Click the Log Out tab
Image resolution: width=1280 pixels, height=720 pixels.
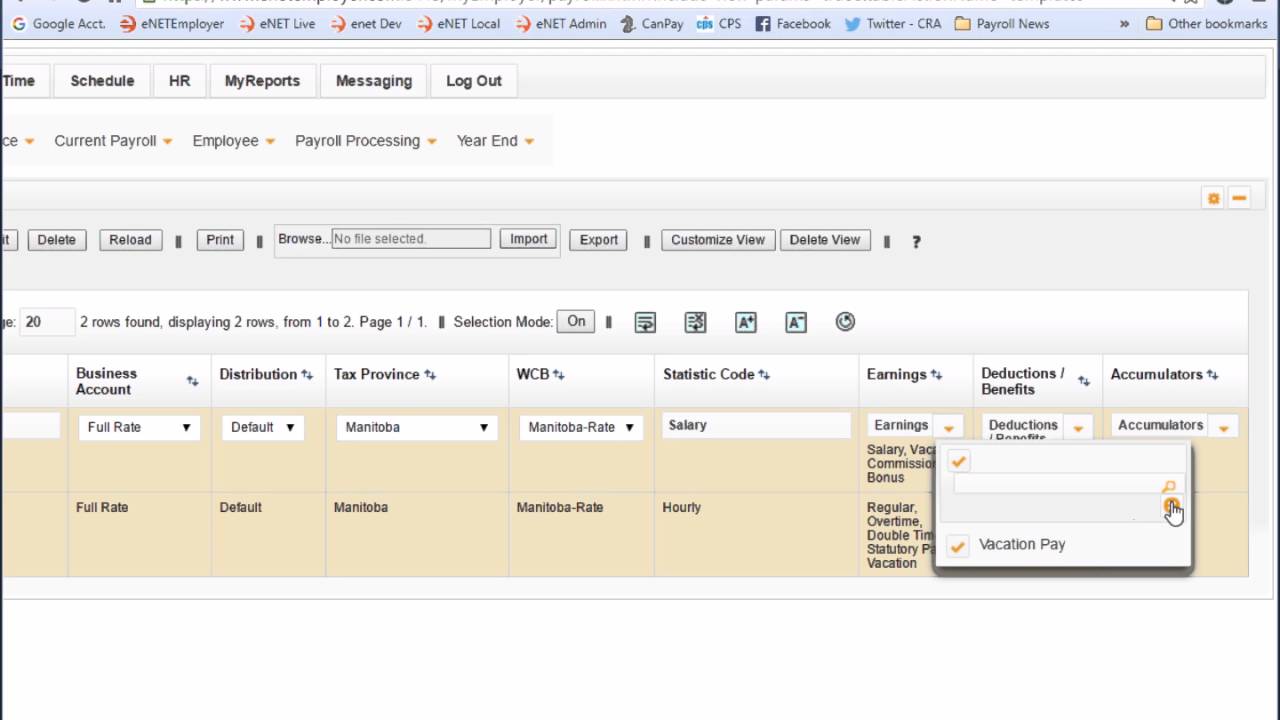473,81
